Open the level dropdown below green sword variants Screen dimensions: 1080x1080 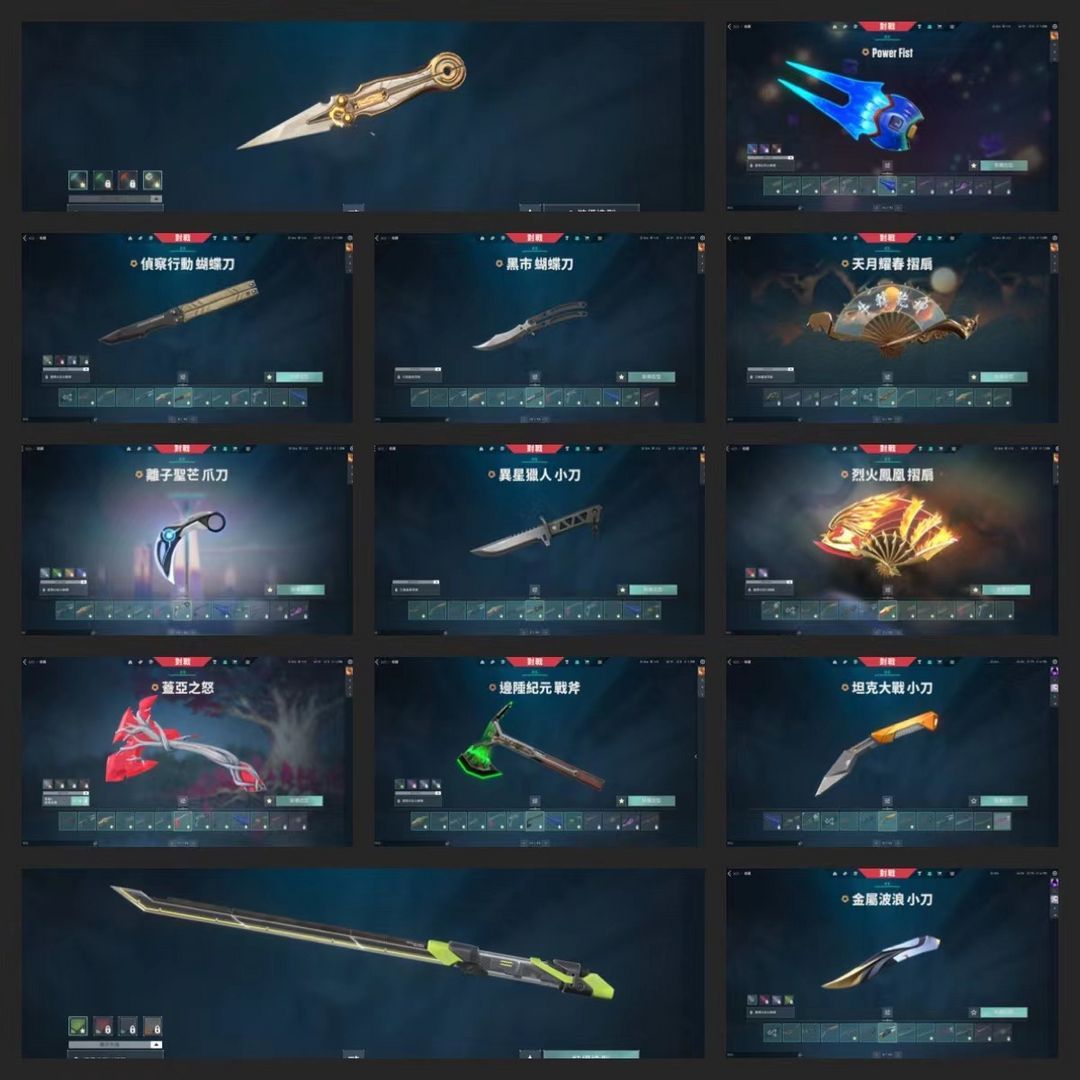tap(116, 1044)
